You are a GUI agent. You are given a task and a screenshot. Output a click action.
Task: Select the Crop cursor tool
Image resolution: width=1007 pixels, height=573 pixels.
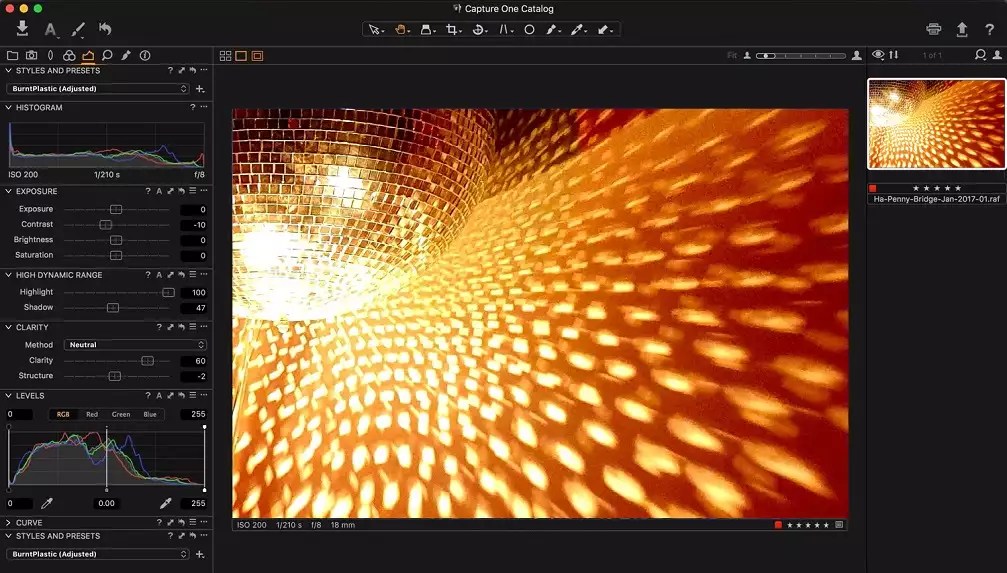pos(453,30)
